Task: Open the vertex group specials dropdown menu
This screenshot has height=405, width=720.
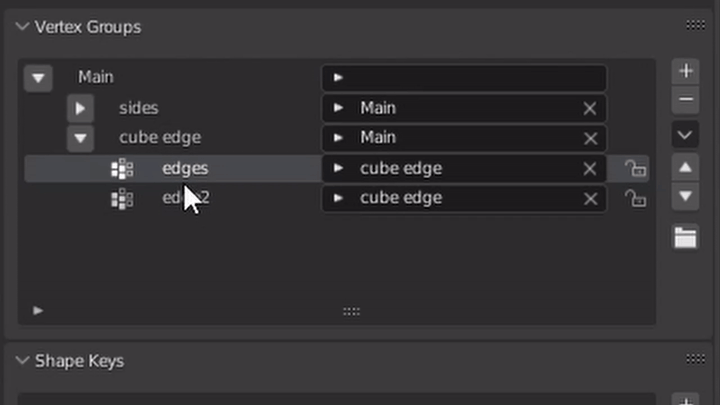Action: [x=685, y=134]
